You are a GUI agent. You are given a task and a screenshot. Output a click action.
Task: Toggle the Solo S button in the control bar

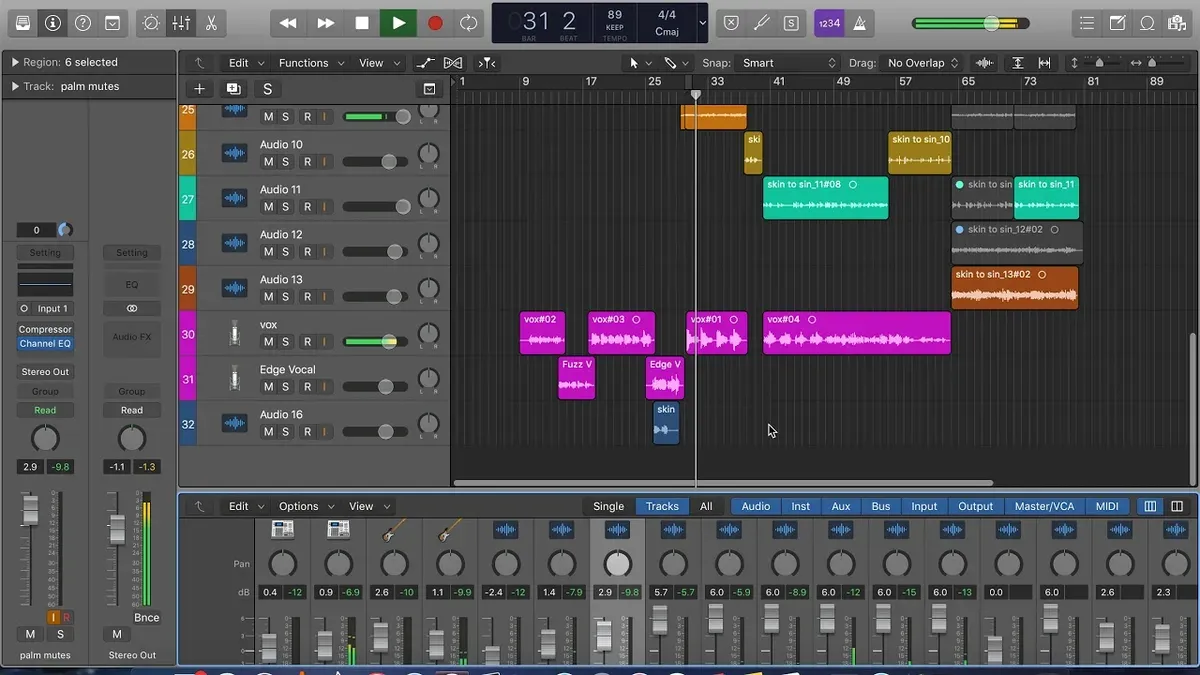pos(791,22)
